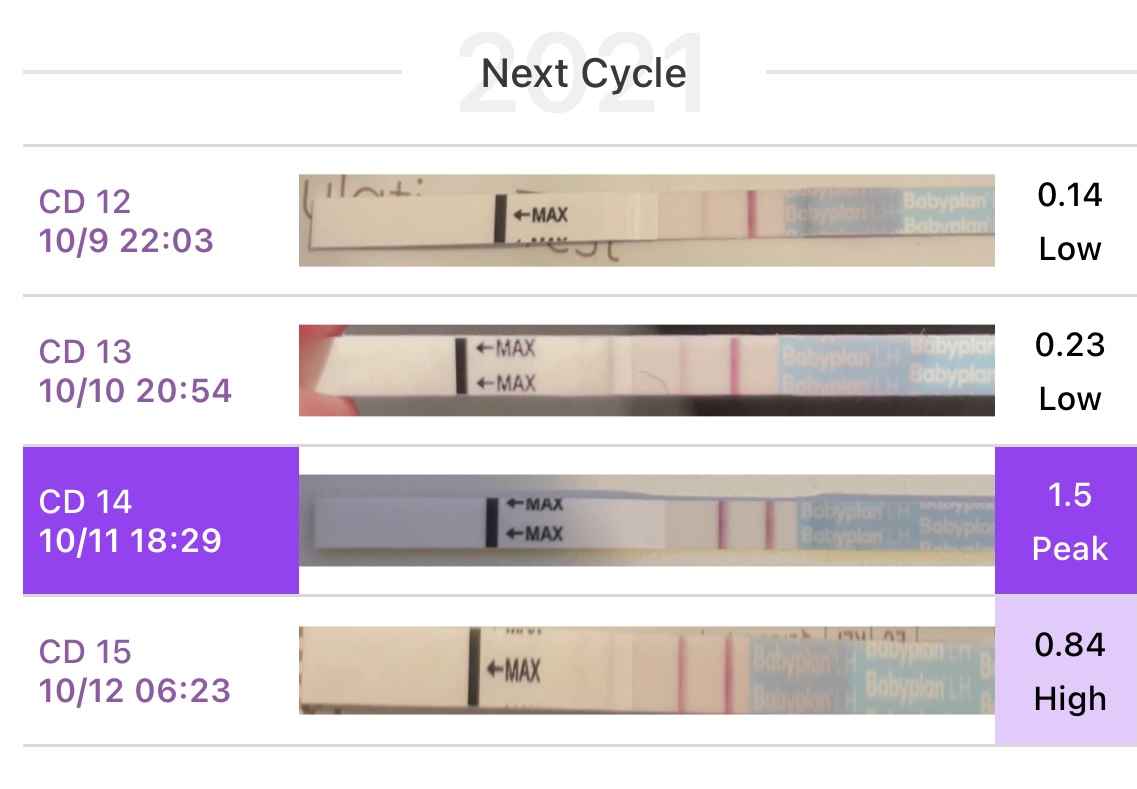Click the 10/12 06:23 timestamp
1137x789 pixels.
(x=135, y=690)
